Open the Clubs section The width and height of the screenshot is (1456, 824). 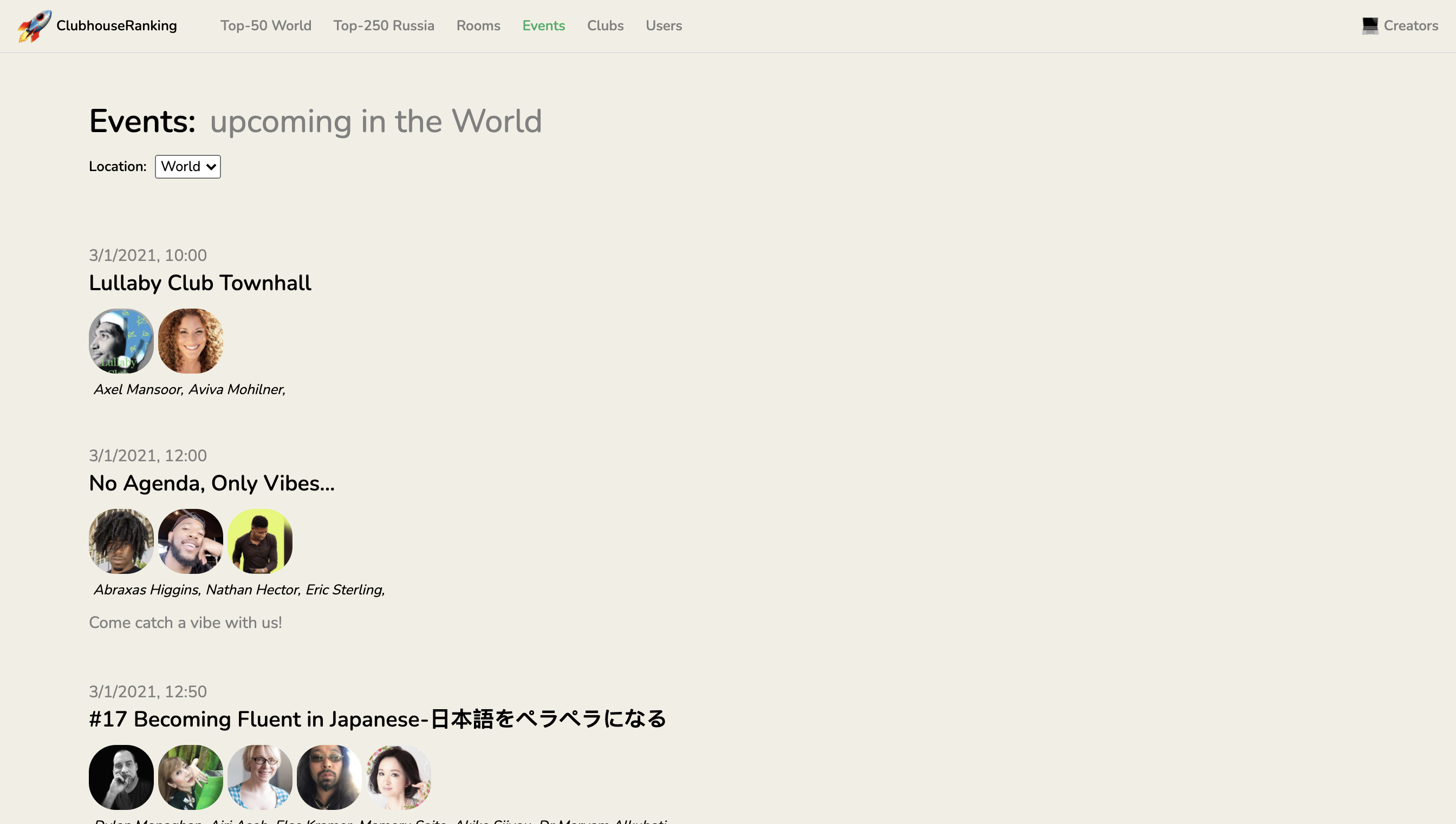click(604, 25)
